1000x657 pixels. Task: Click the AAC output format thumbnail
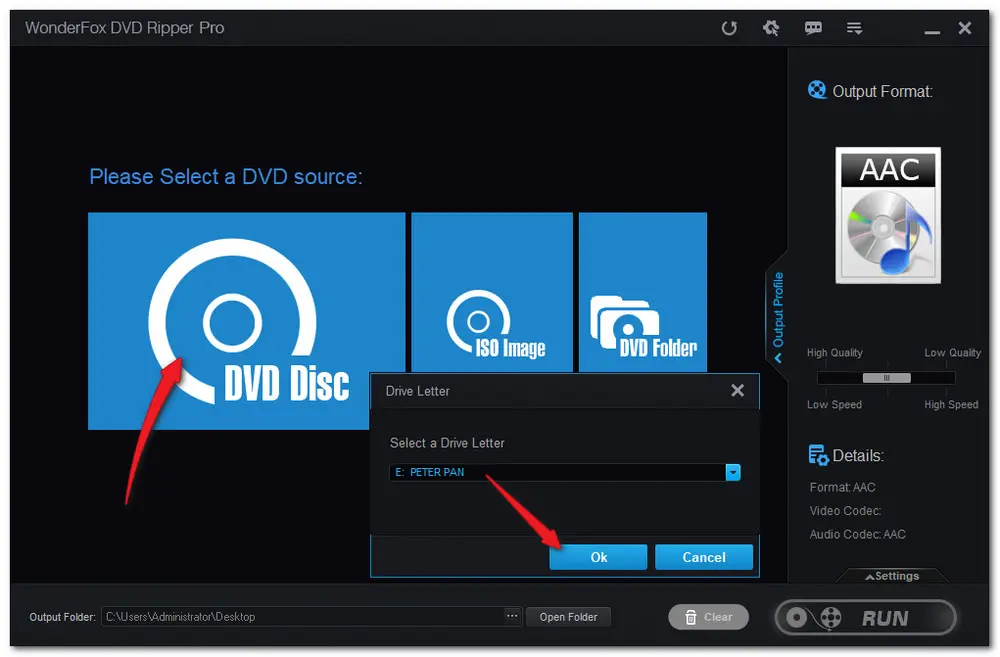[x=888, y=216]
